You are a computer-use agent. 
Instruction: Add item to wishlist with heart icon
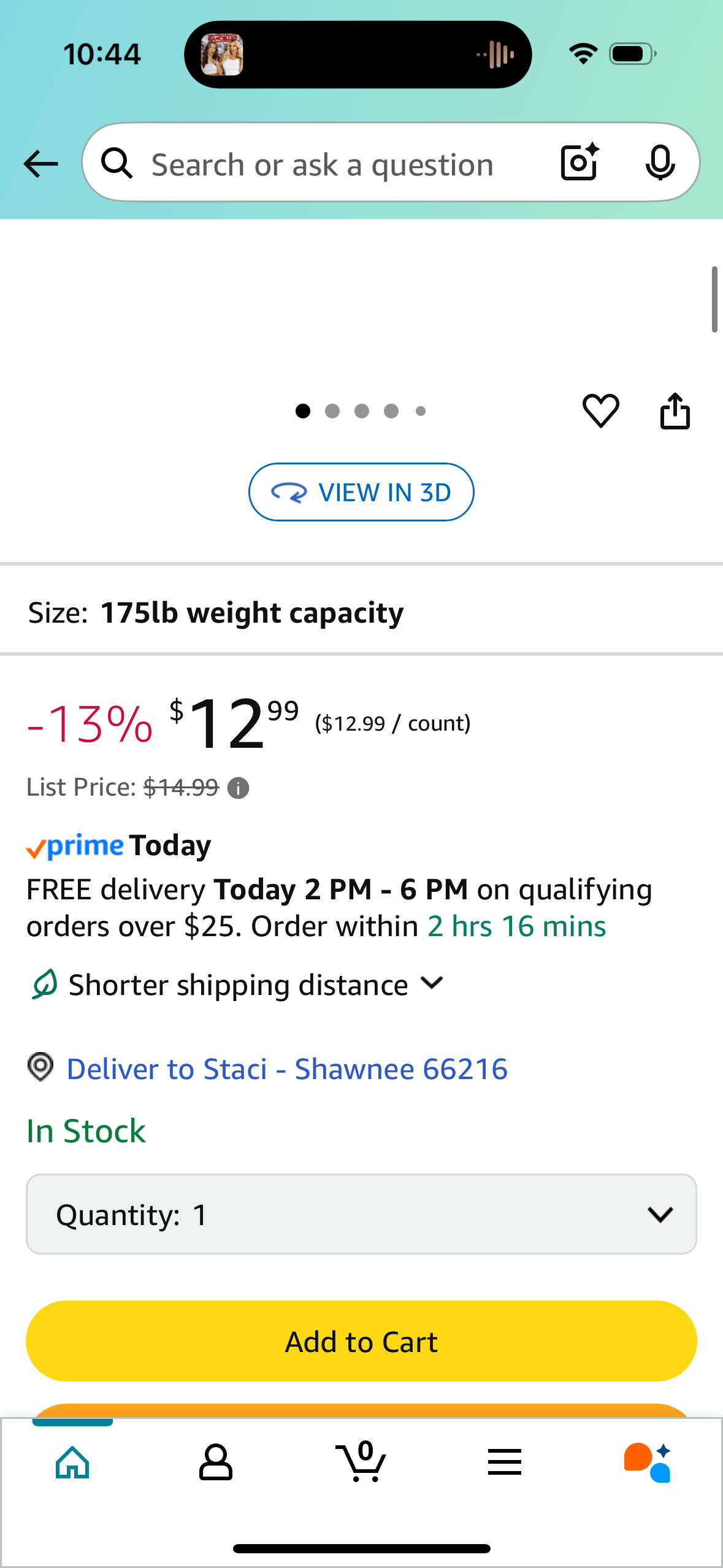600,410
